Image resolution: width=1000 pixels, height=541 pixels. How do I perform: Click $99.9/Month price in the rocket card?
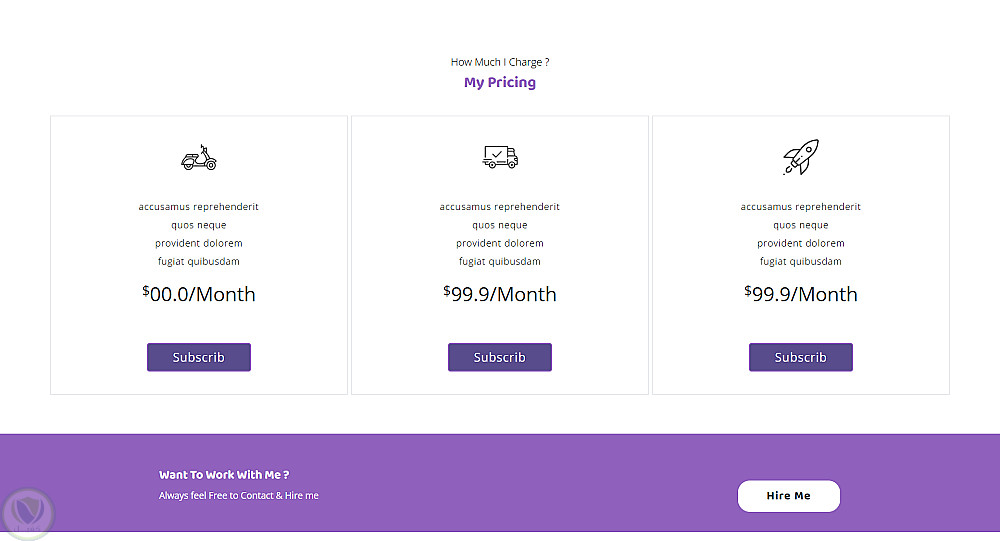(801, 294)
